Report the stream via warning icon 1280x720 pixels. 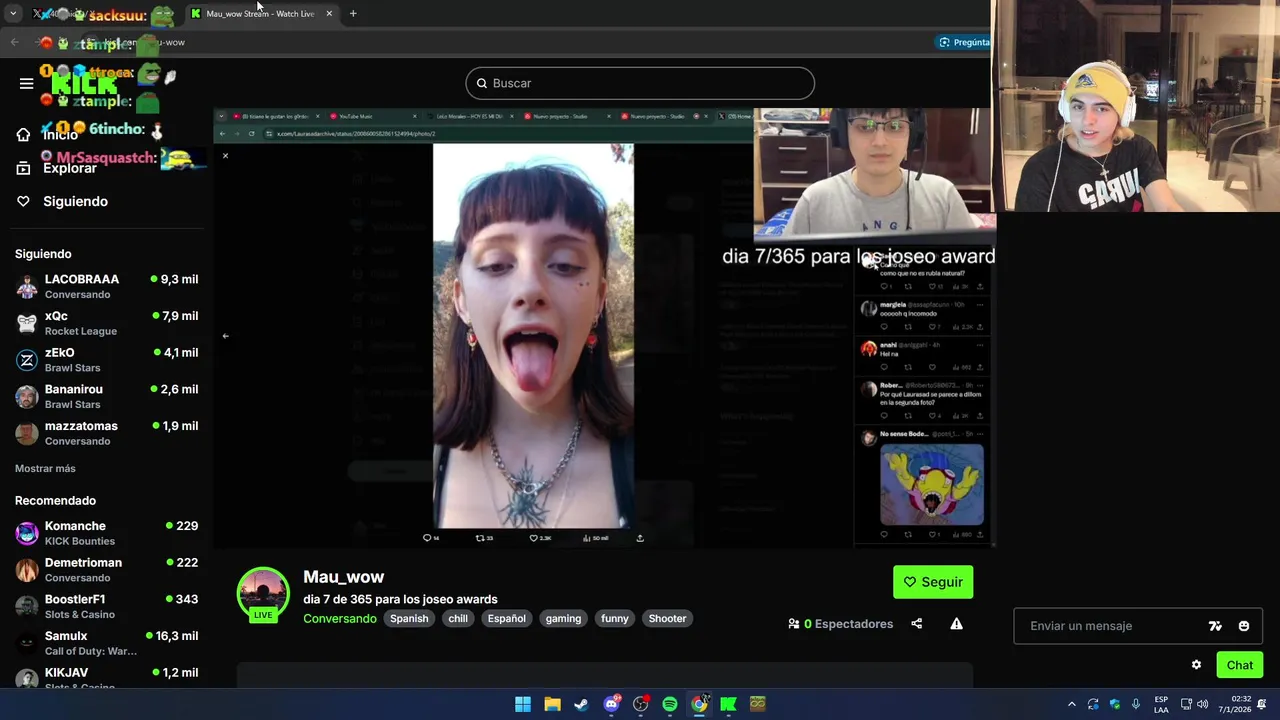coord(956,624)
